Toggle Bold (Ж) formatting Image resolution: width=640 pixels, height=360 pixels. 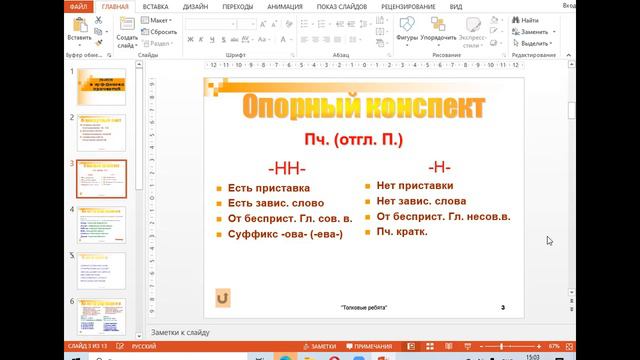pyautogui.click(x=190, y=40)
